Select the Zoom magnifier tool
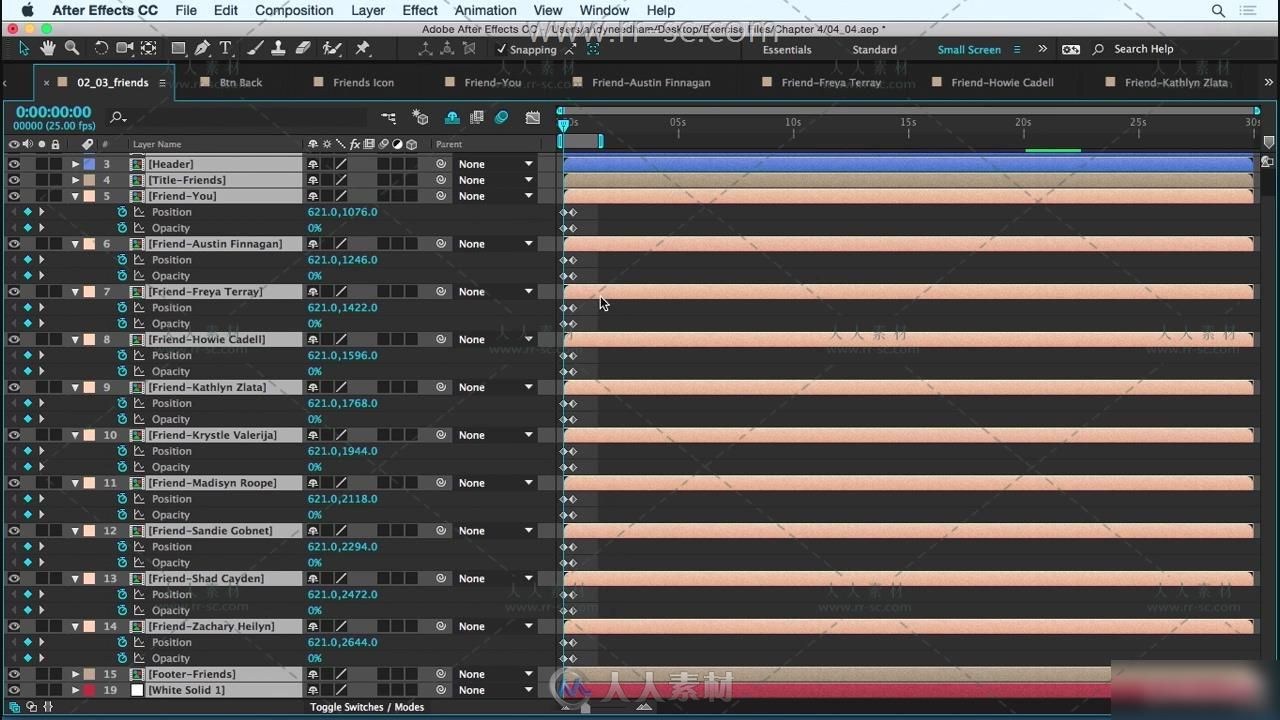The image size is (1280, 720). click(x=72, y=48)
